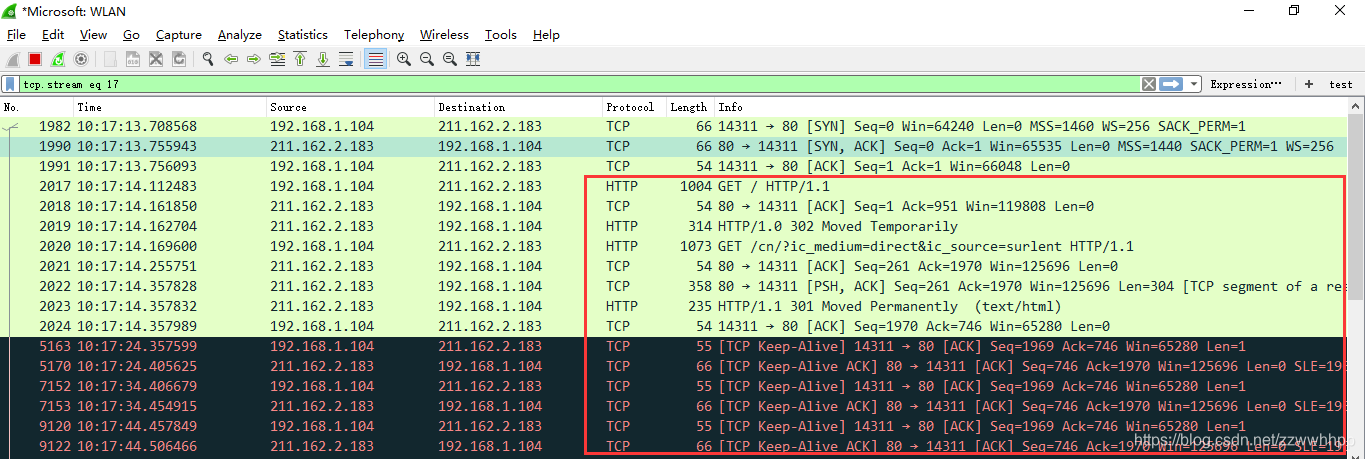This screenshot has height=459, width=1365.
Task: Restart the current capture
Action: 58,59
